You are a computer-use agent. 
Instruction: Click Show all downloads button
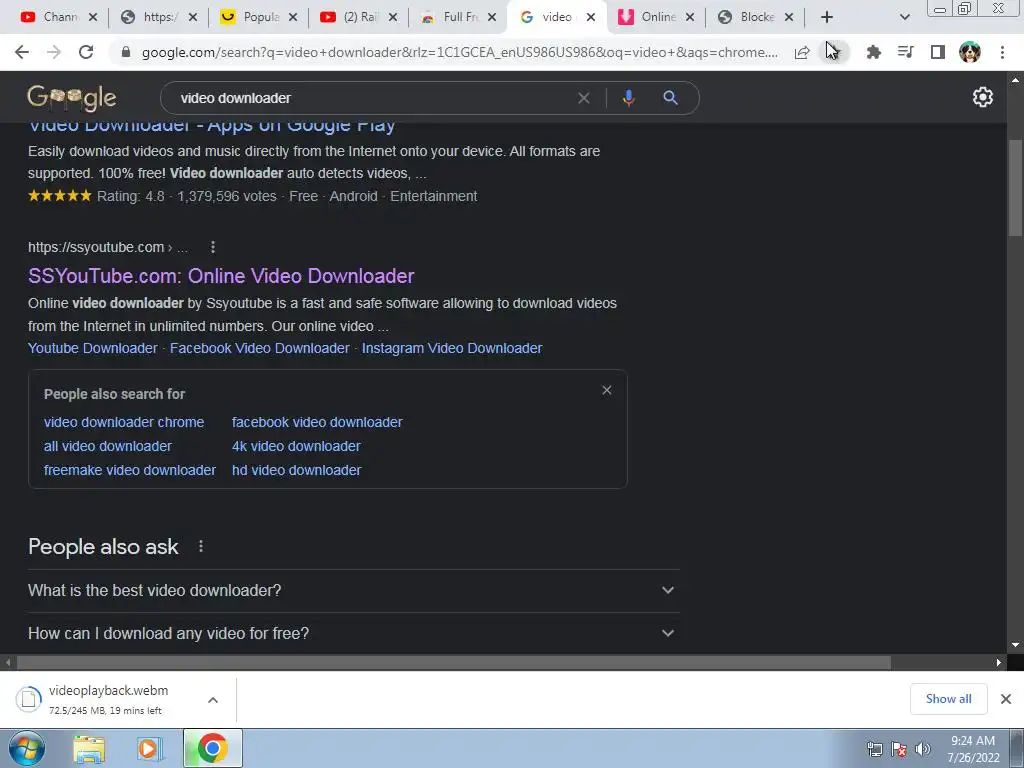point(948,699)
